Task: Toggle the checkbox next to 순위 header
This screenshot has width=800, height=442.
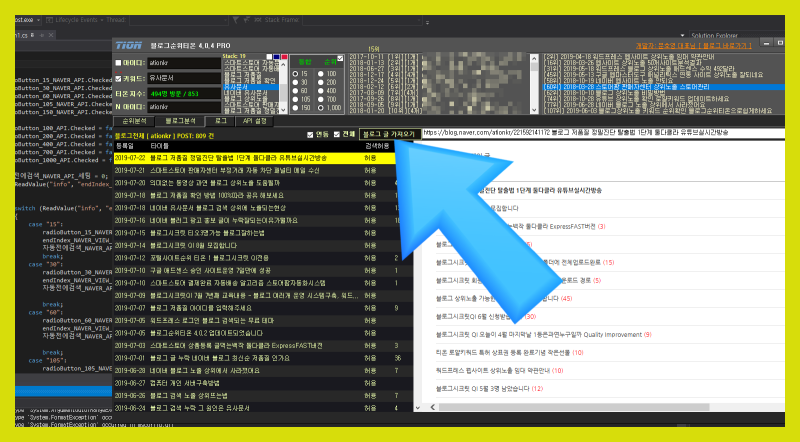Action: point(340,60)
